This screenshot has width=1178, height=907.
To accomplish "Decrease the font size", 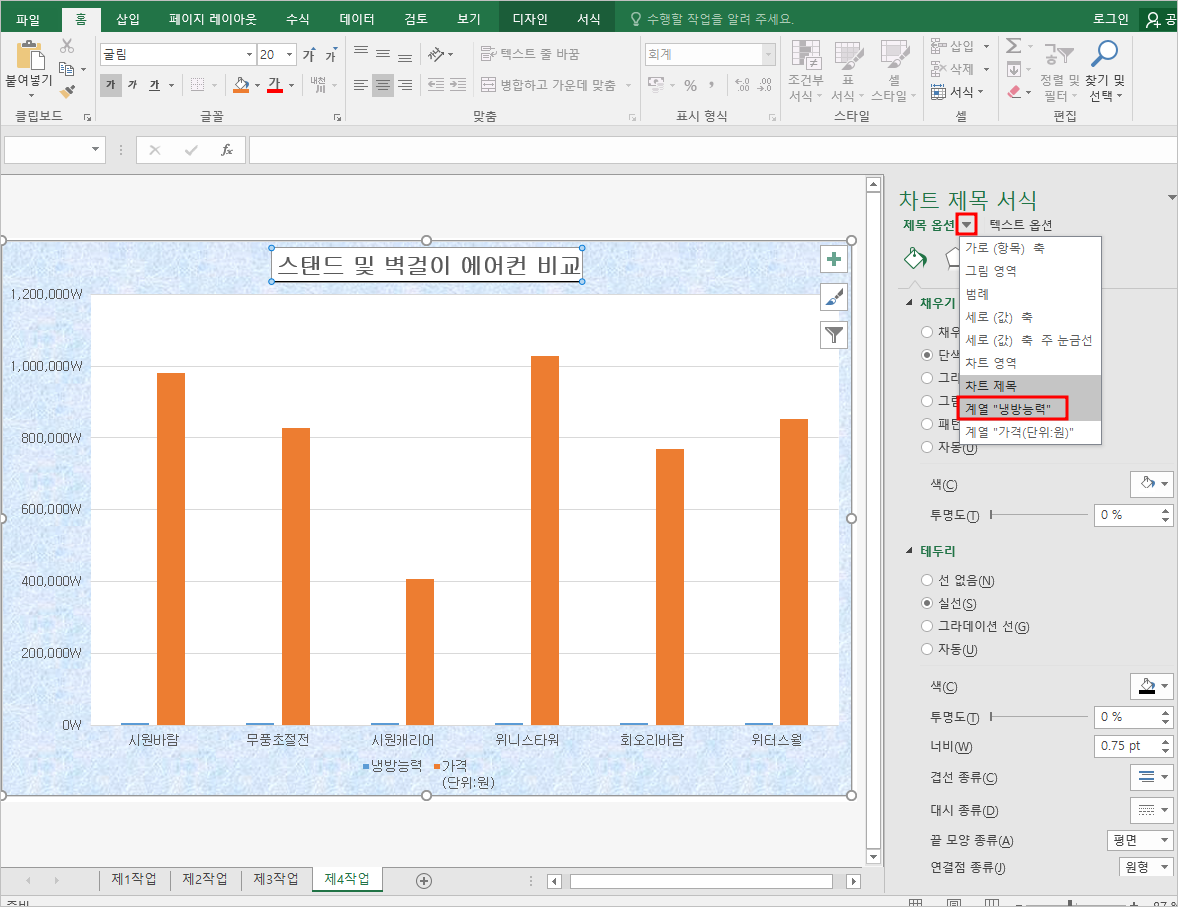I will [331, 55].
